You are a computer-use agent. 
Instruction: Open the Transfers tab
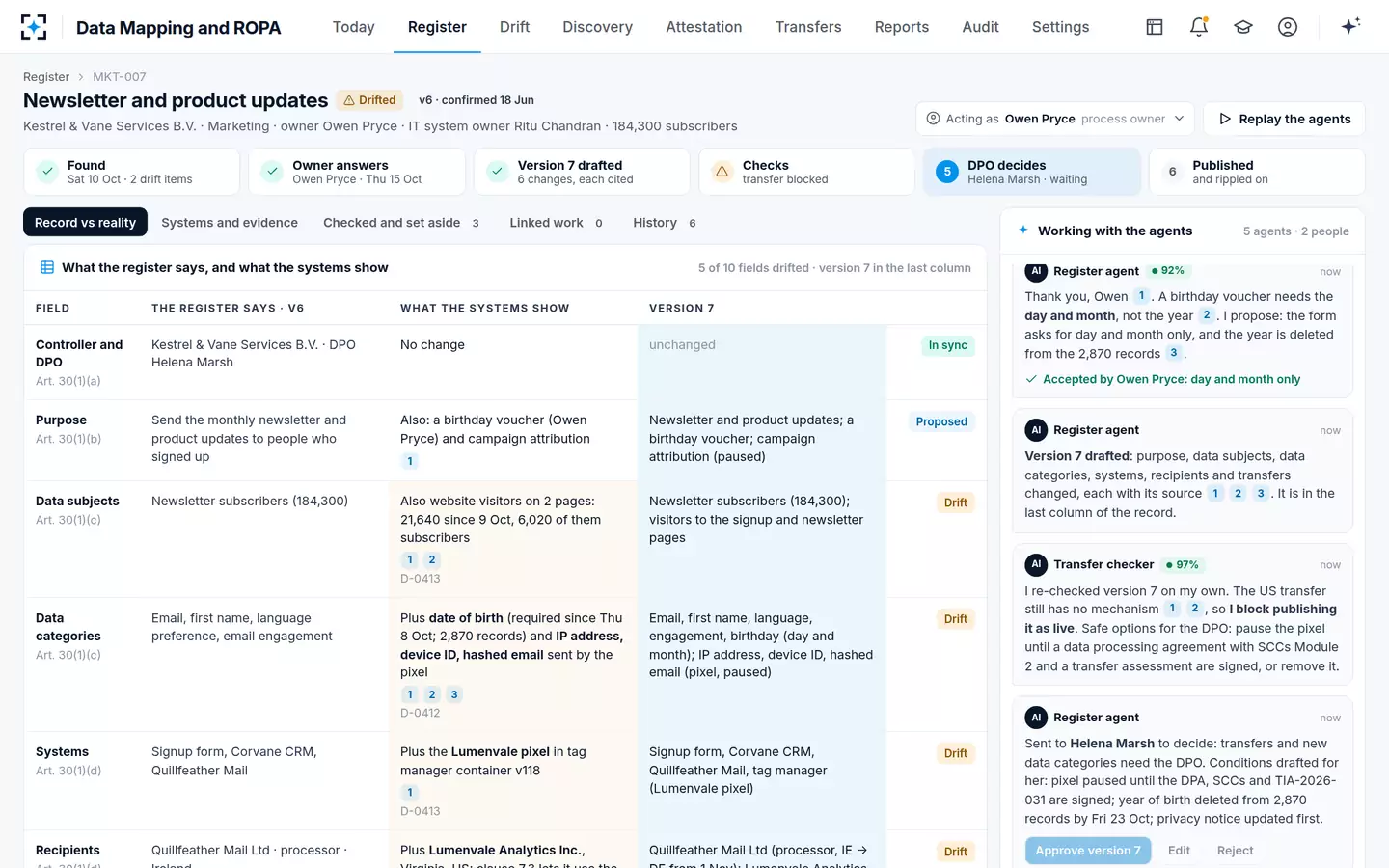point(808,27)
